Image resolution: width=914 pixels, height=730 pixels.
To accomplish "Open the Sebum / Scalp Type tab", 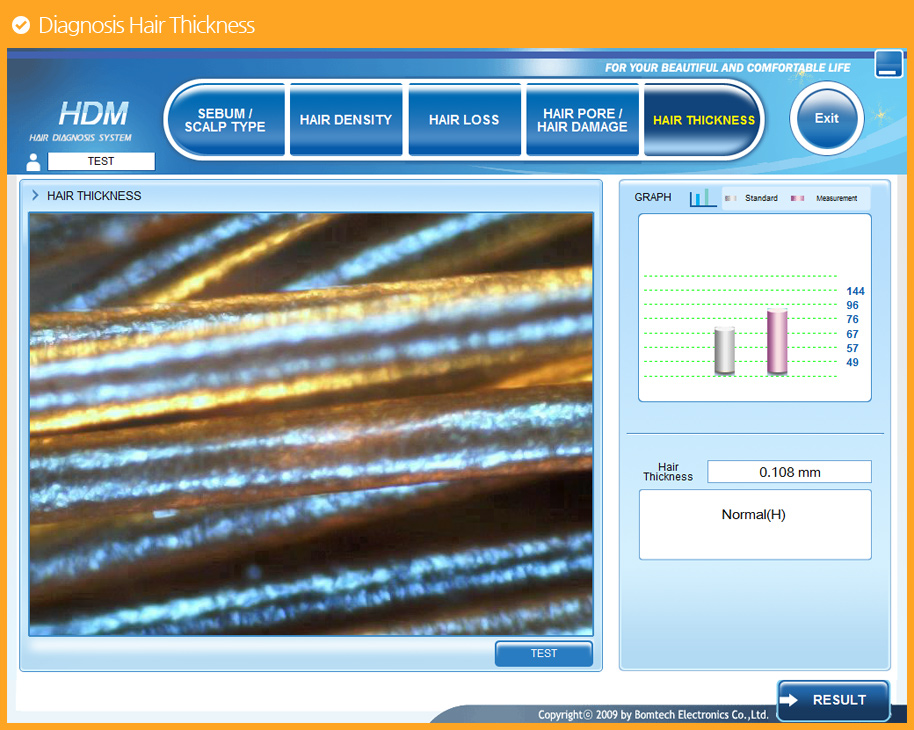I will click(225, 120).
